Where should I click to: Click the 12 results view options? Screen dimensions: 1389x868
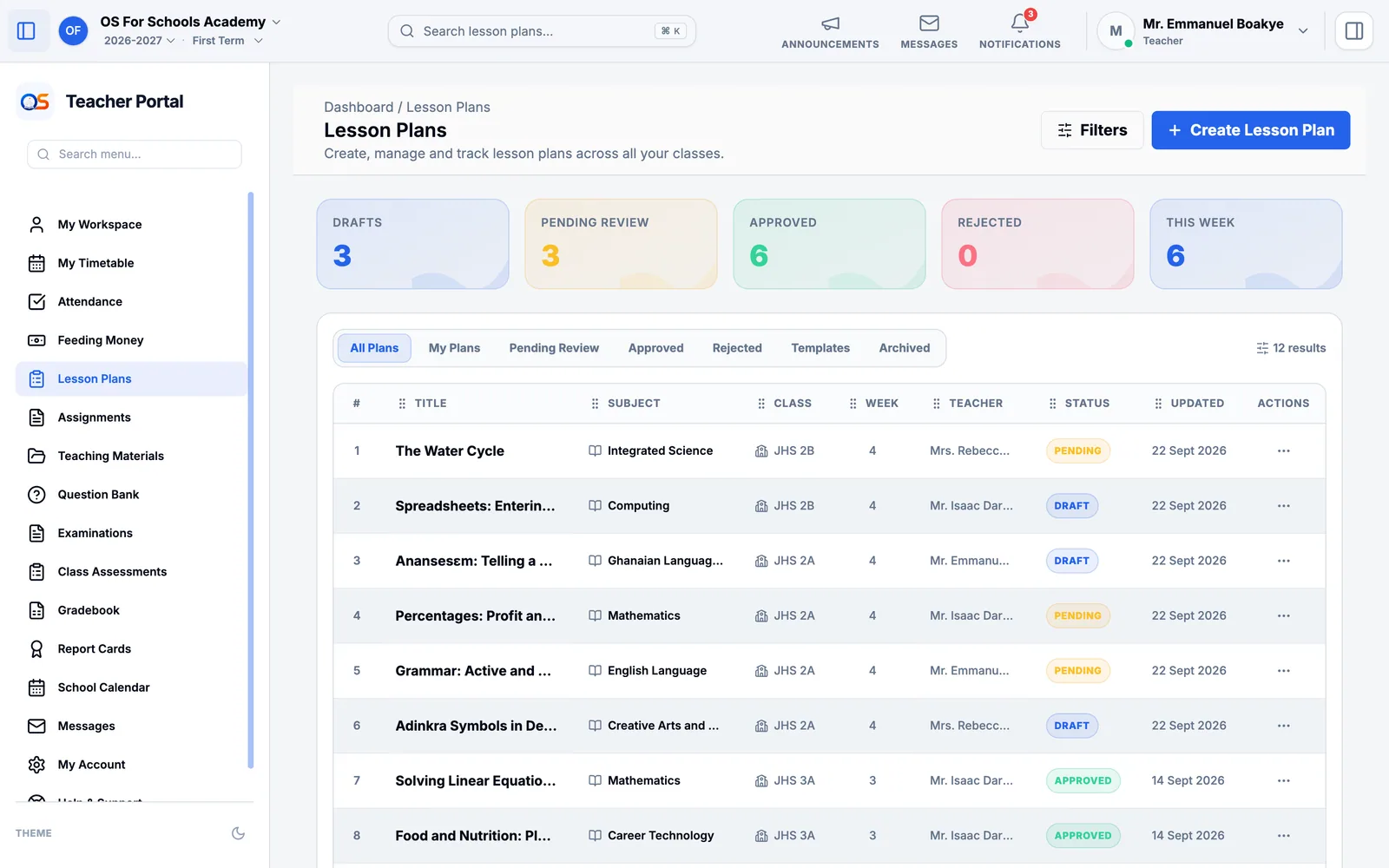[1291, 348]
